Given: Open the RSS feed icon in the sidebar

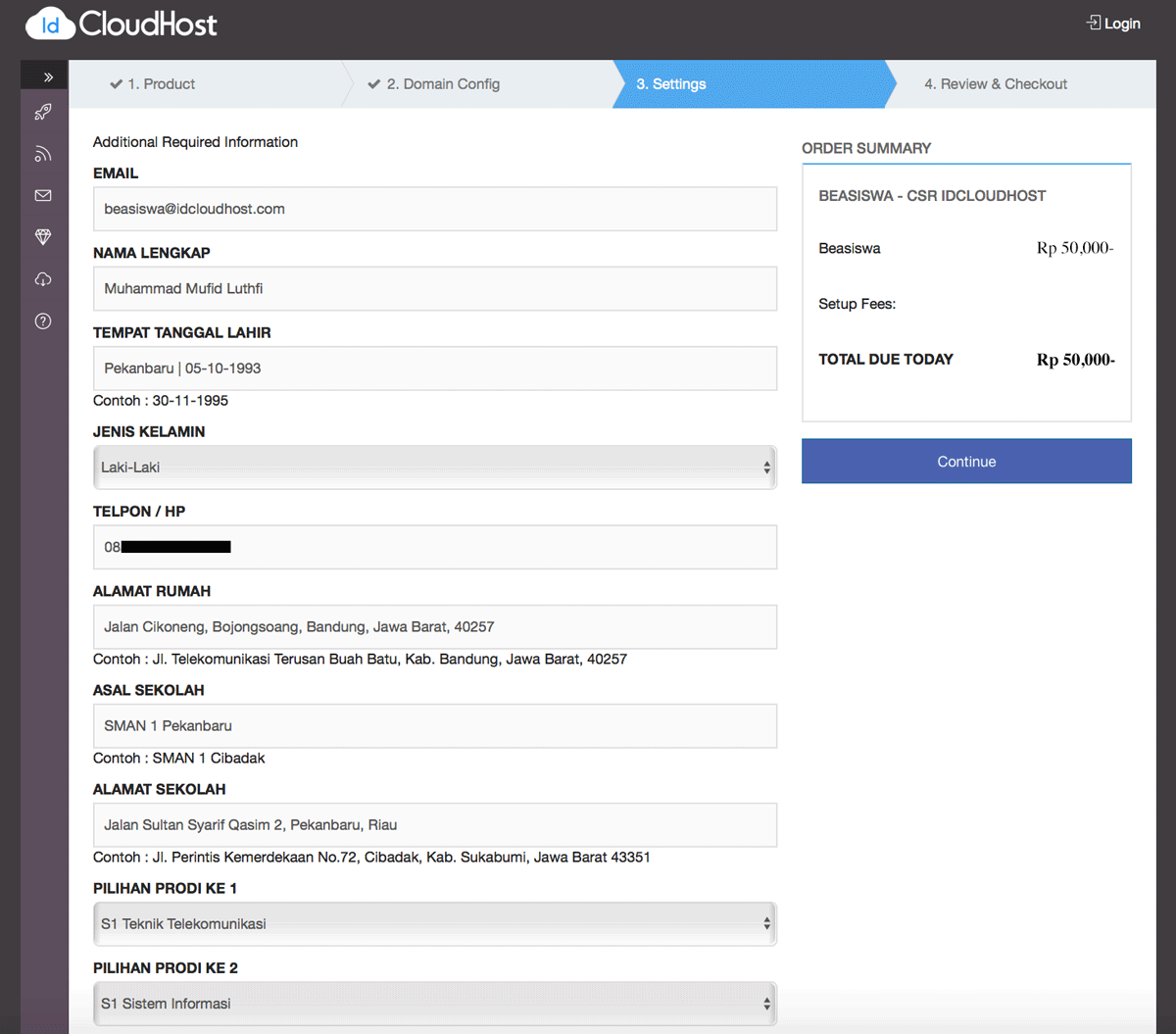Looking at the screenshot, I should (x=43, y=153).
